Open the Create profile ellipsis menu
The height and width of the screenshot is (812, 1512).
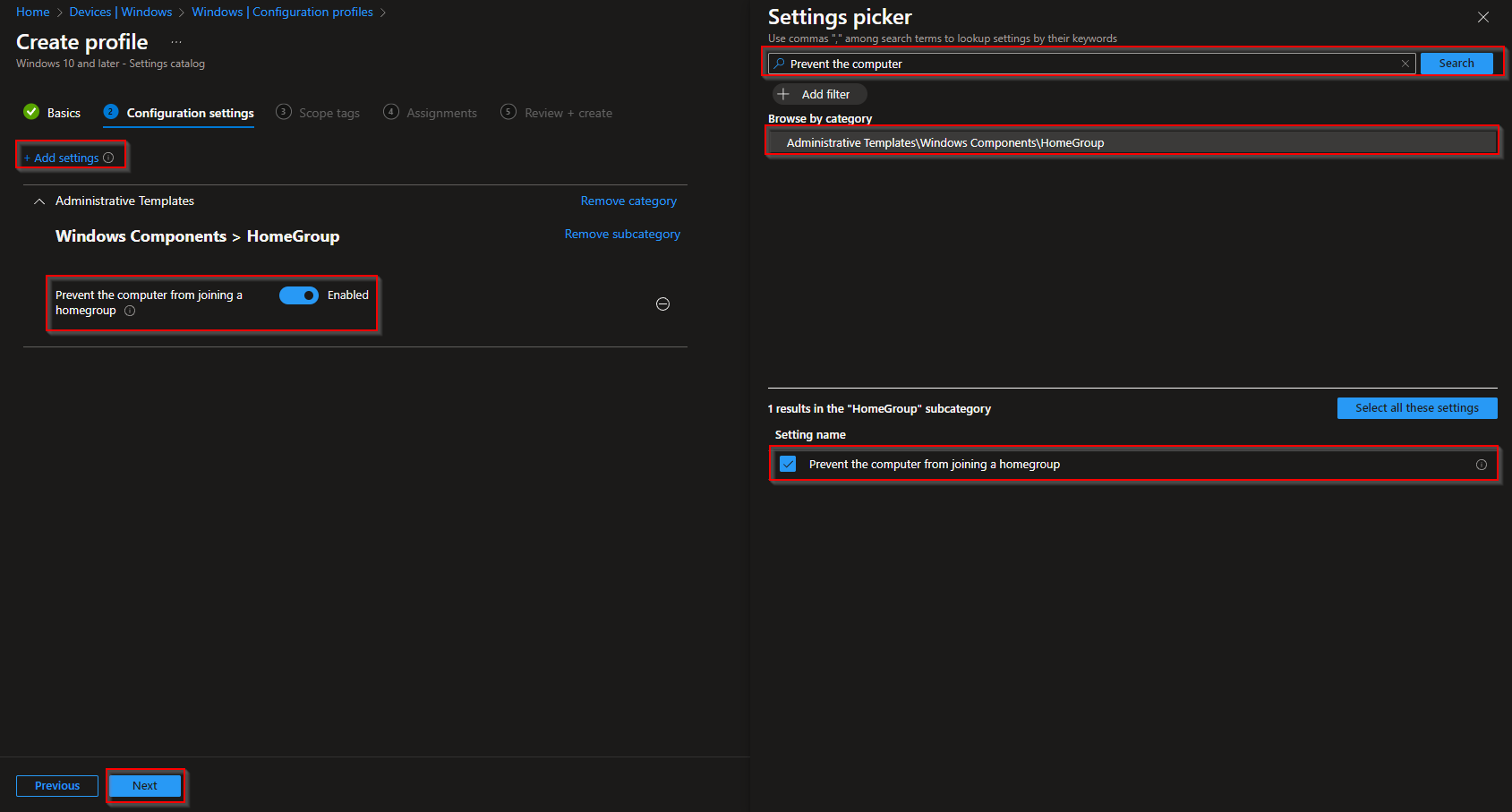176,42
